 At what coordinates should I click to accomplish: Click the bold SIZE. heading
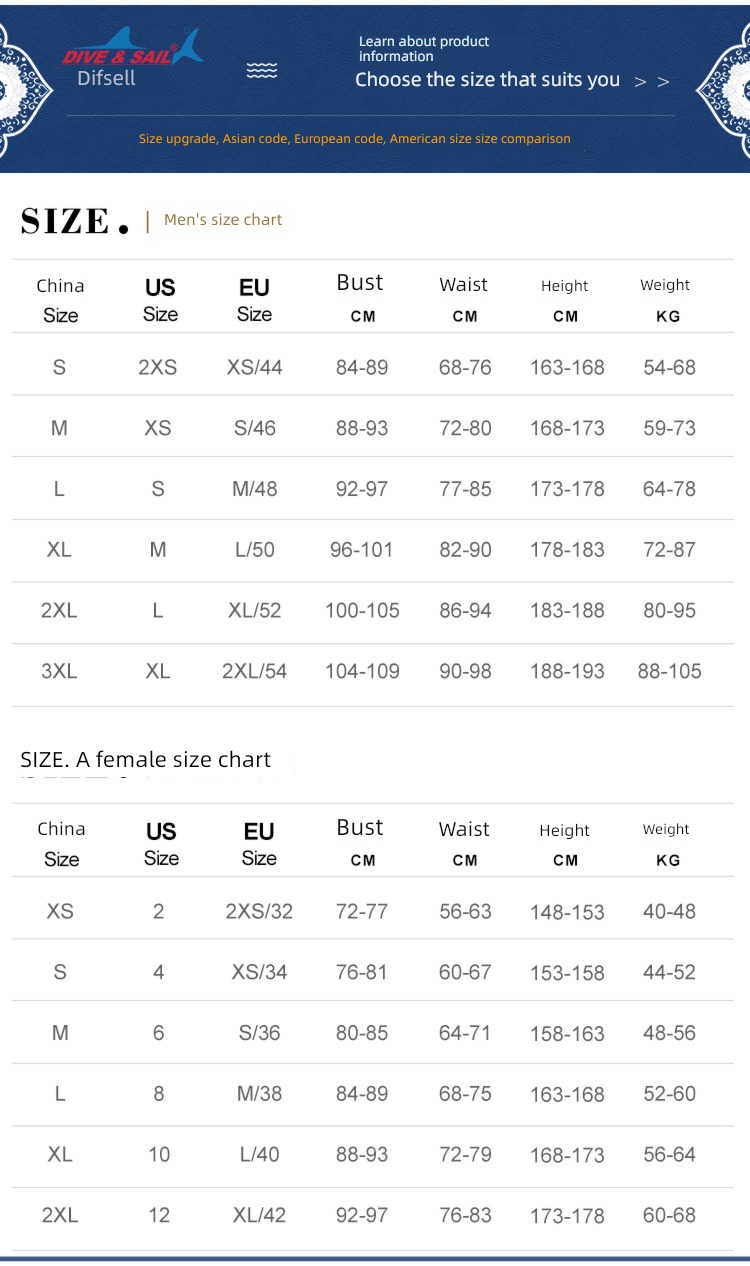[75, 221]
